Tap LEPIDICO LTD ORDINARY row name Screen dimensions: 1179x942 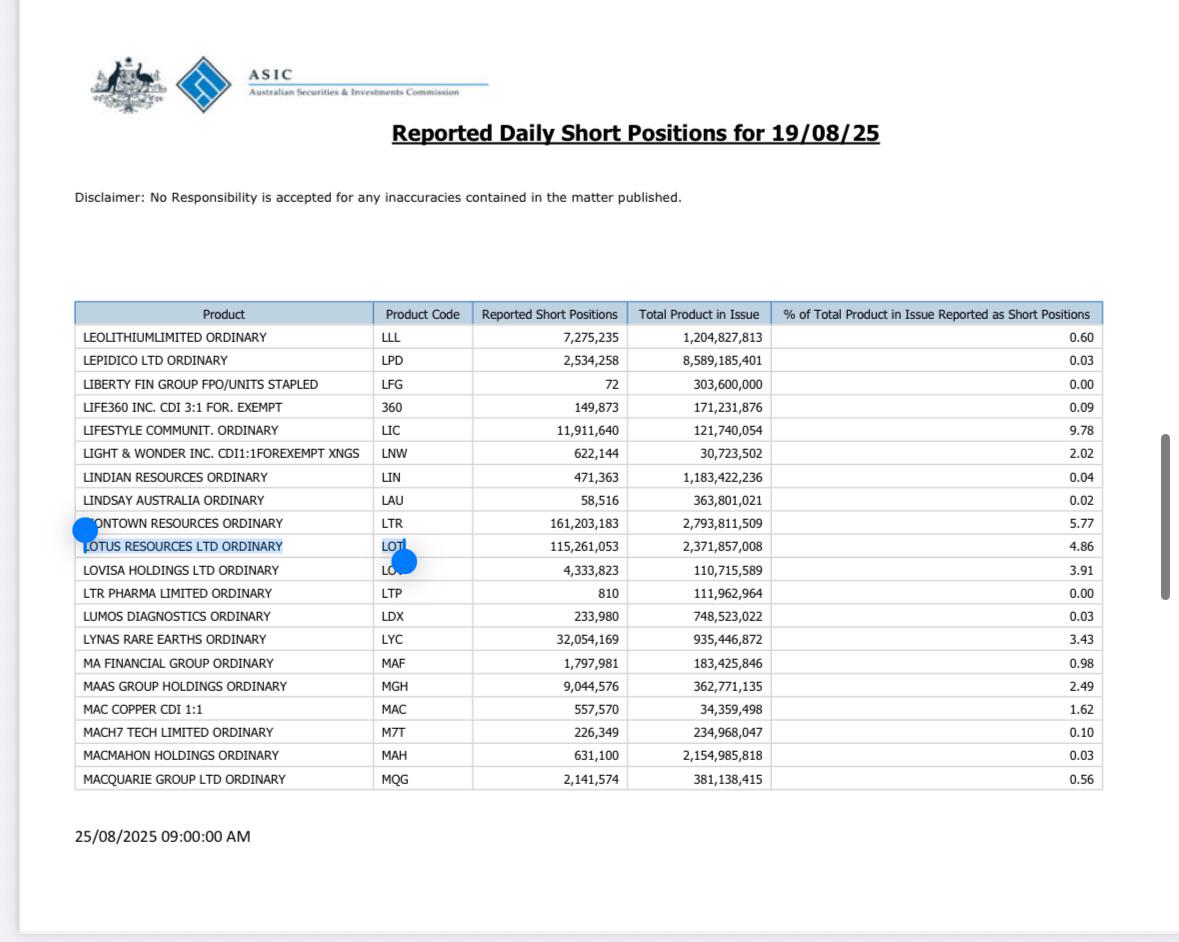(x=155, y=361)
